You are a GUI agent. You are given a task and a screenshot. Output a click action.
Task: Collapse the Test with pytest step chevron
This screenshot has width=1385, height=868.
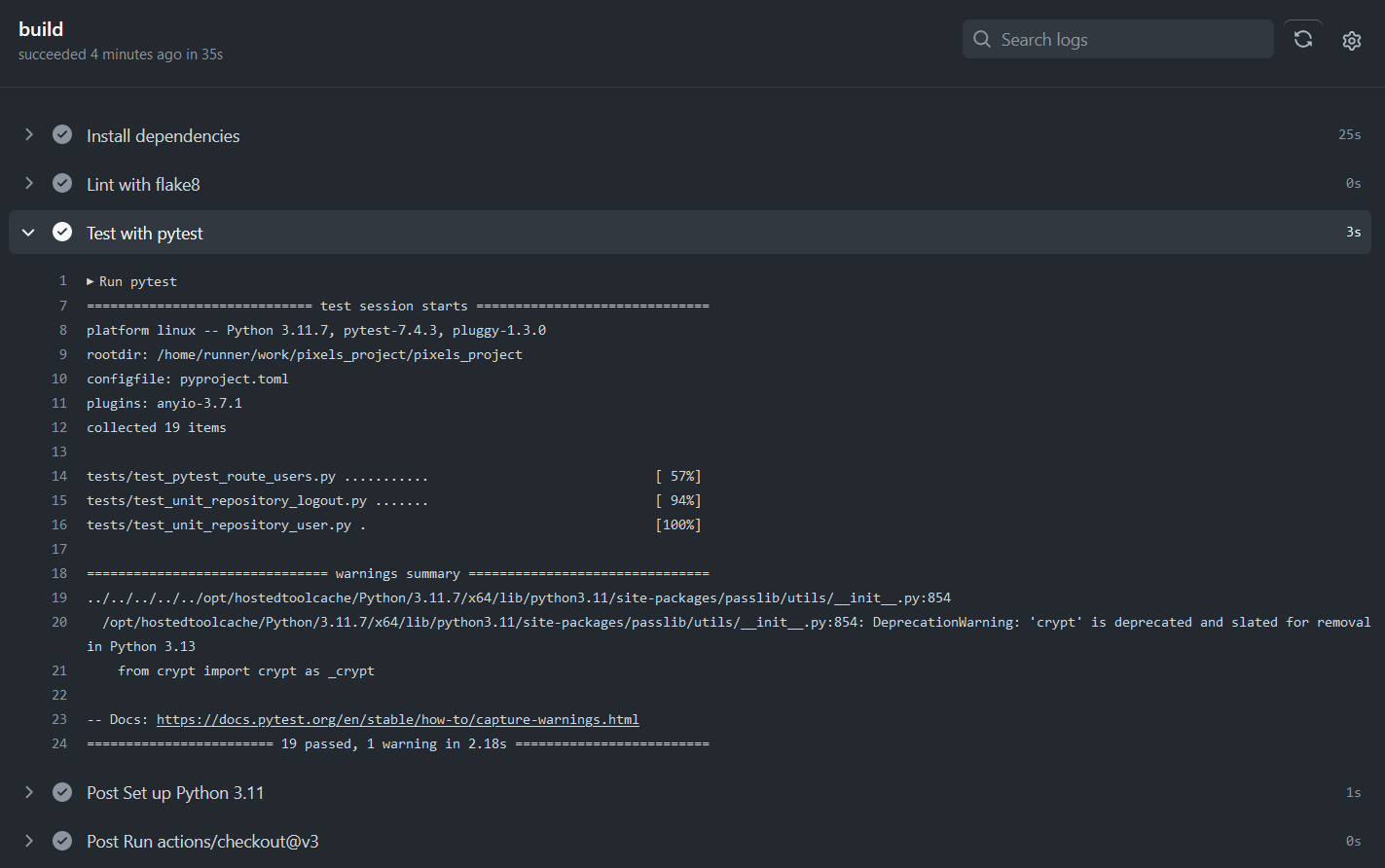pyautogui.click(x=29, y=233)
